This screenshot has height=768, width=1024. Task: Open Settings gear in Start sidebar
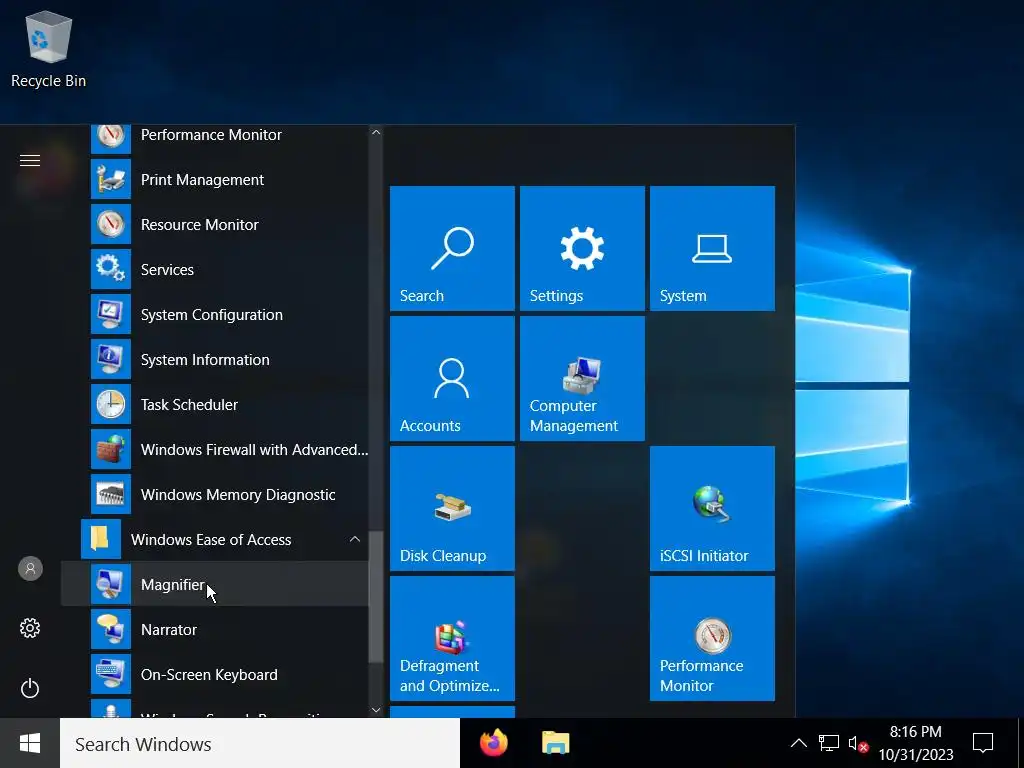tap(30, 628)
